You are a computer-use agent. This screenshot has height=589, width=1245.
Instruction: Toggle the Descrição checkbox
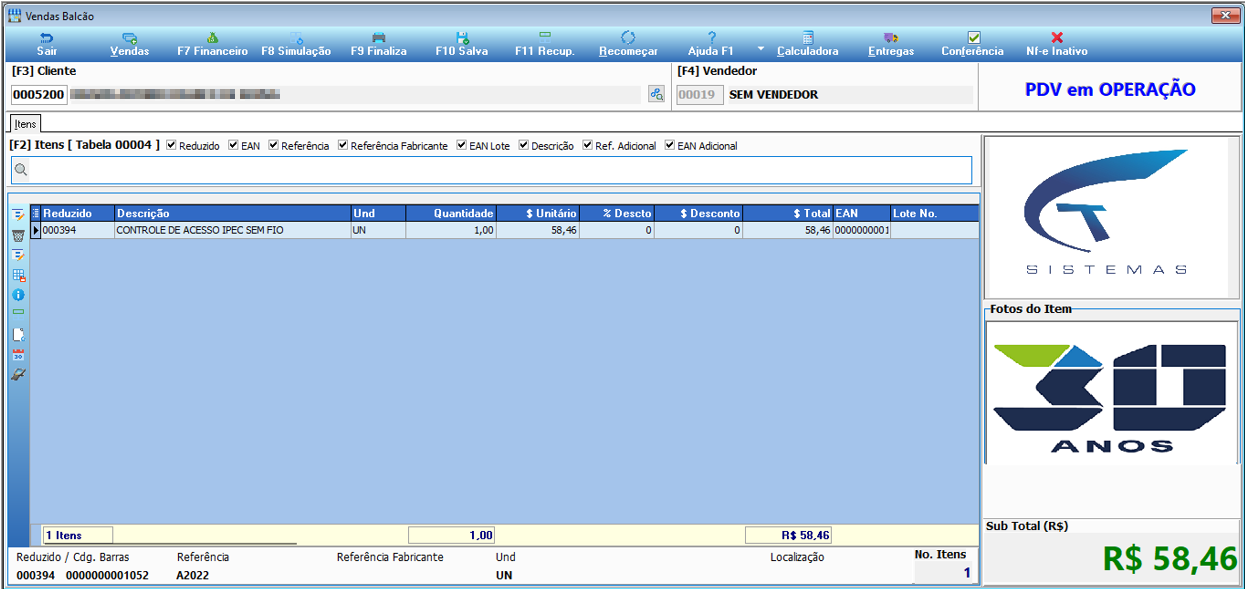524,146
